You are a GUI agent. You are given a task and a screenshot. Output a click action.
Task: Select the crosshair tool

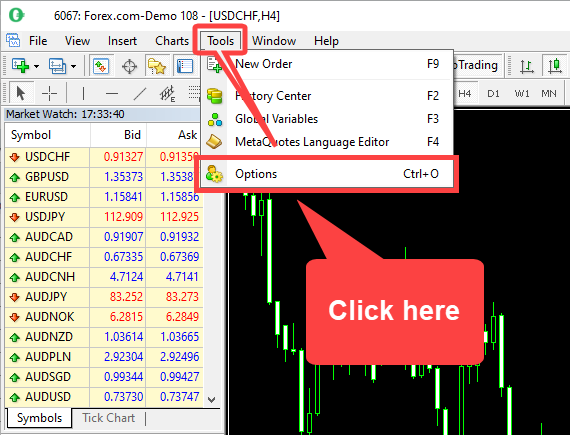click(49, 93)
